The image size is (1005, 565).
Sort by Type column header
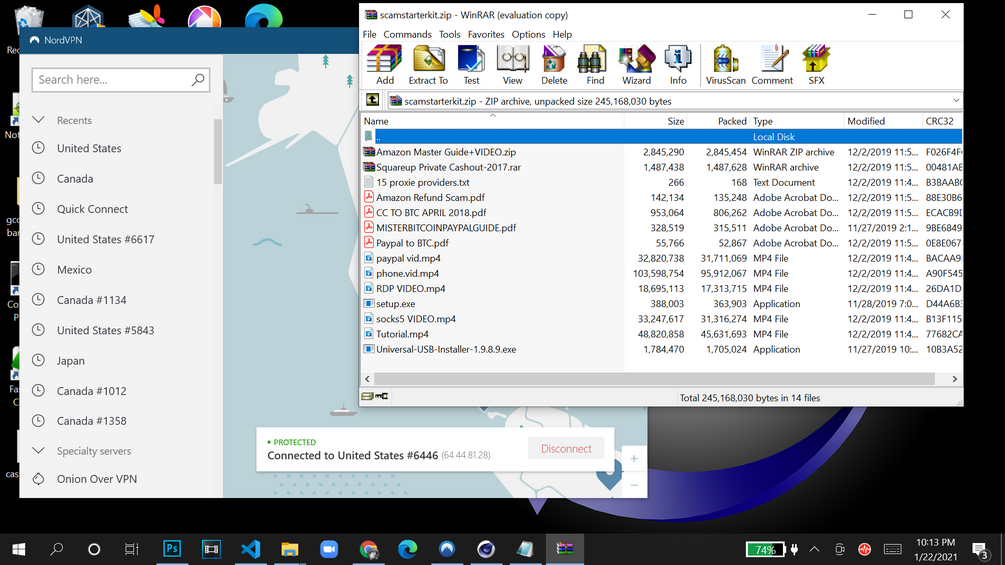797,121
